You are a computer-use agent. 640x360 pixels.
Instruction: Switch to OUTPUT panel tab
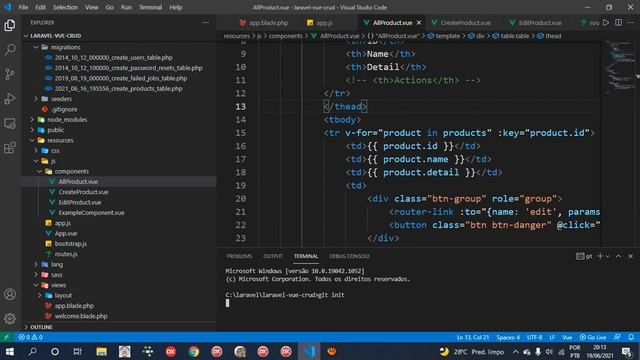pyautogui.click(x=273, y=256)
